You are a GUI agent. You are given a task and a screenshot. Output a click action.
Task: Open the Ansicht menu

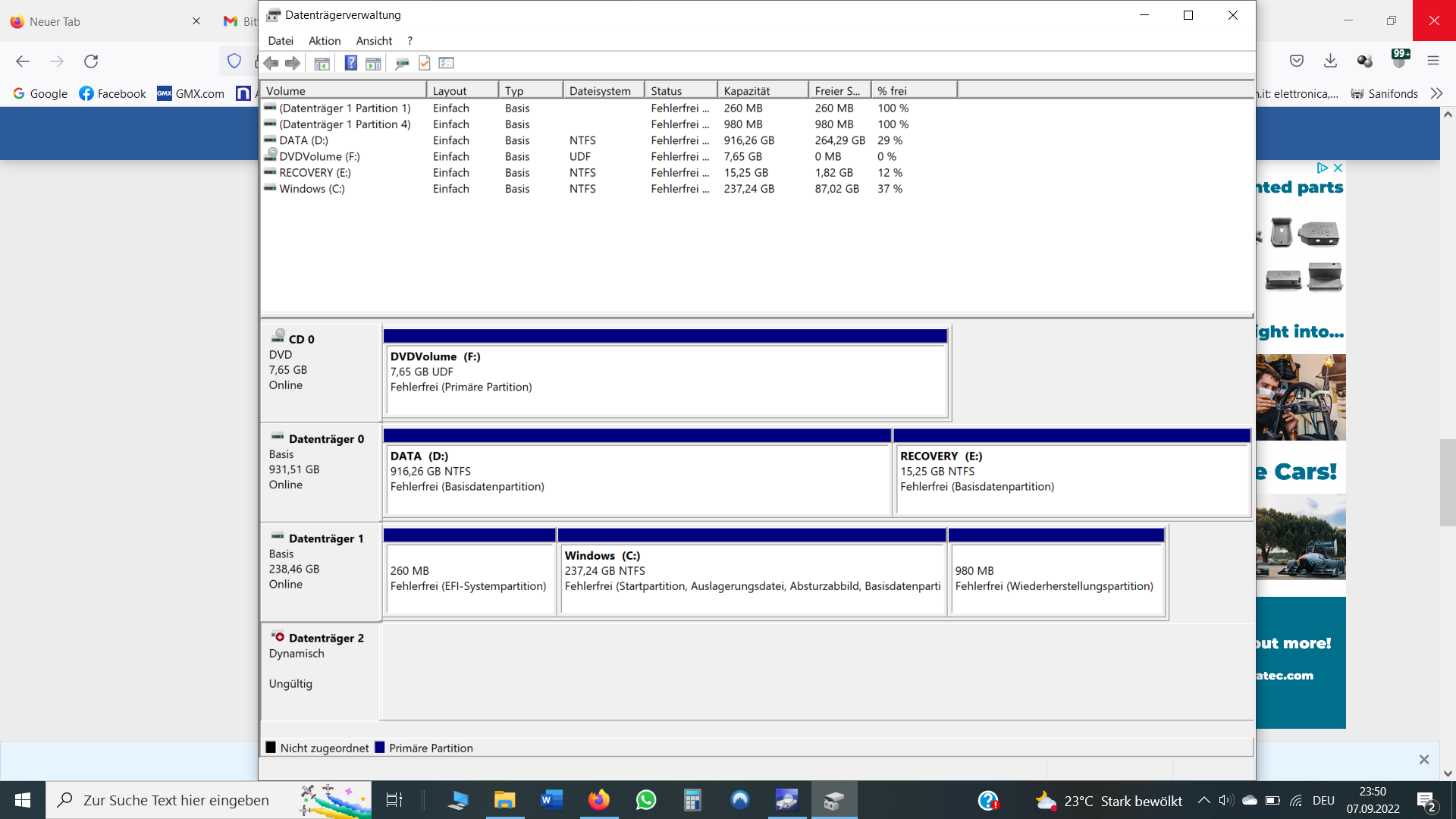tap(374, 41)
